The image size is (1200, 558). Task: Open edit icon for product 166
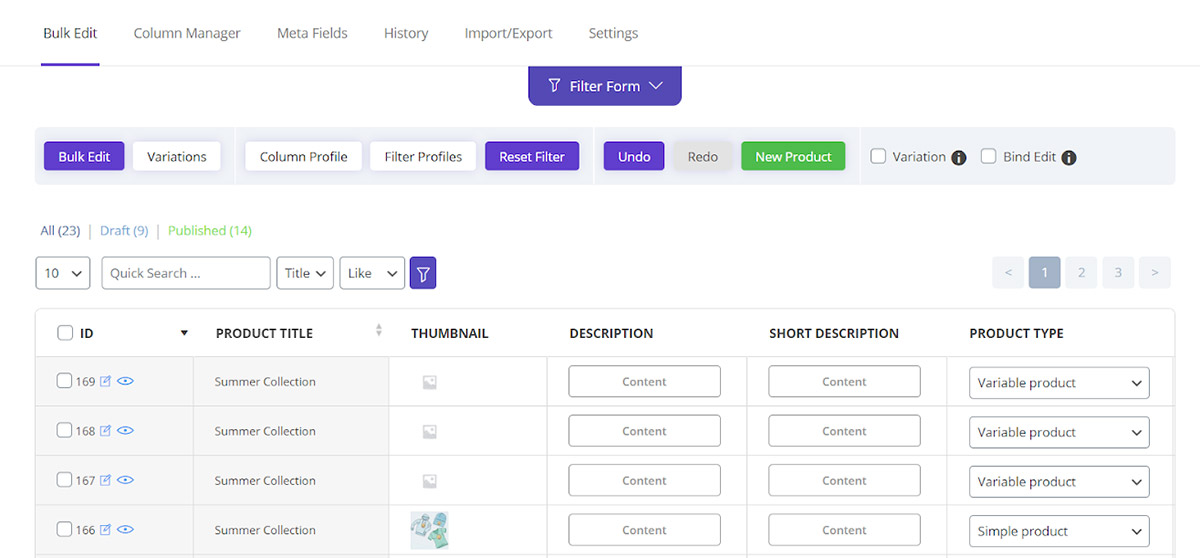coord(105,530)
